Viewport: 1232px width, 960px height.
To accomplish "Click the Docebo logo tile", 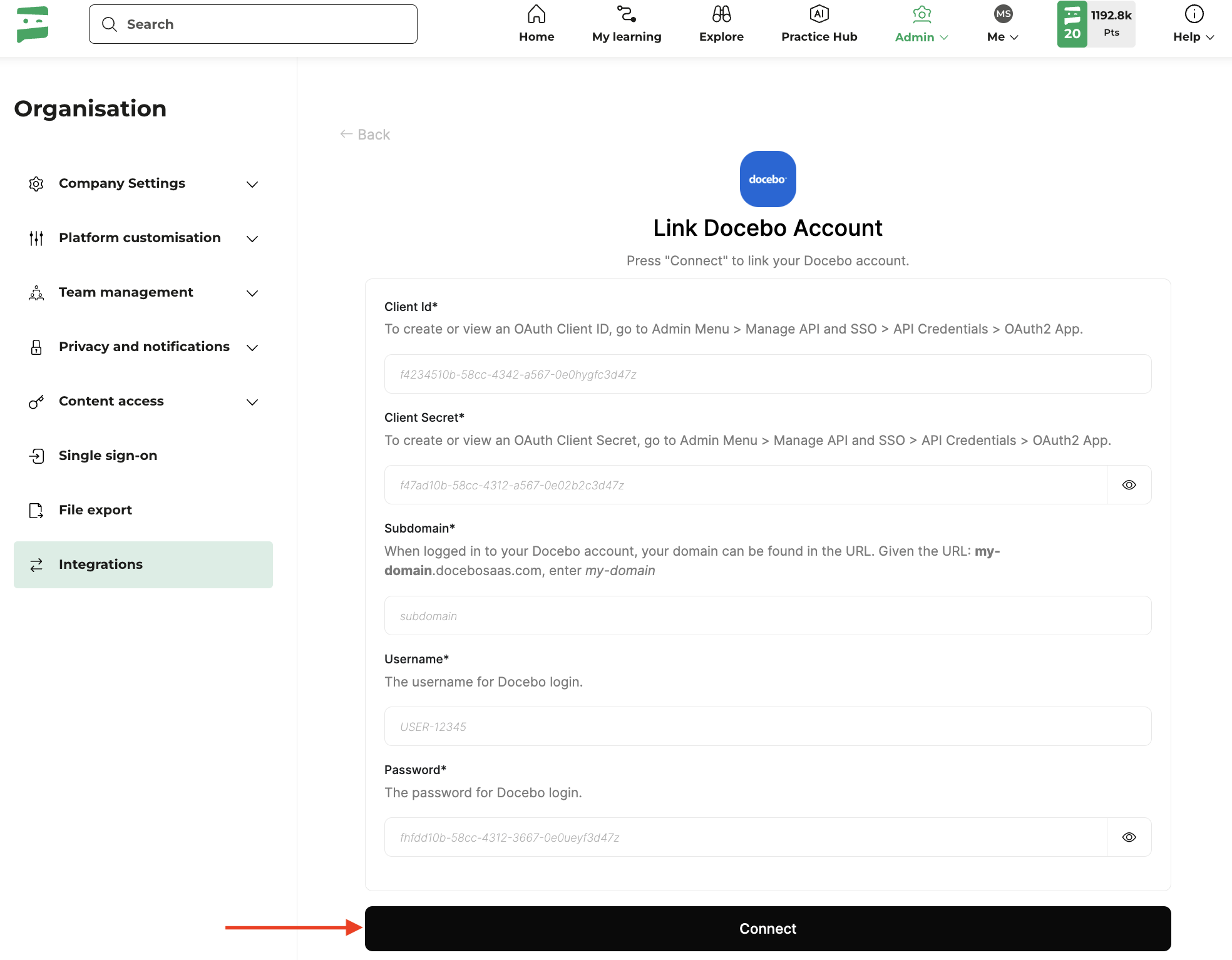I will [767, 179].
